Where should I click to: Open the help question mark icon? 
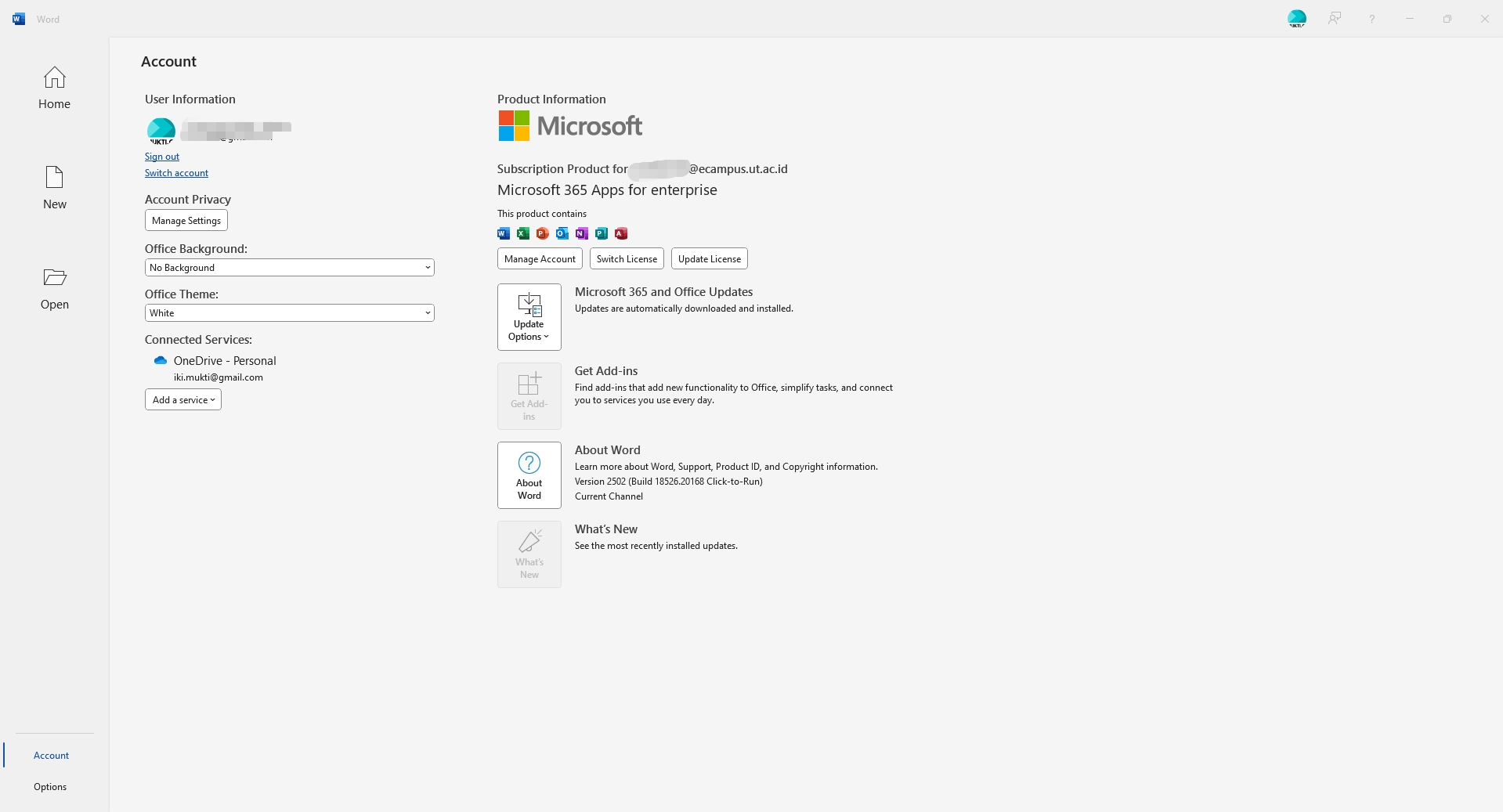click(x=1371, y=18)
